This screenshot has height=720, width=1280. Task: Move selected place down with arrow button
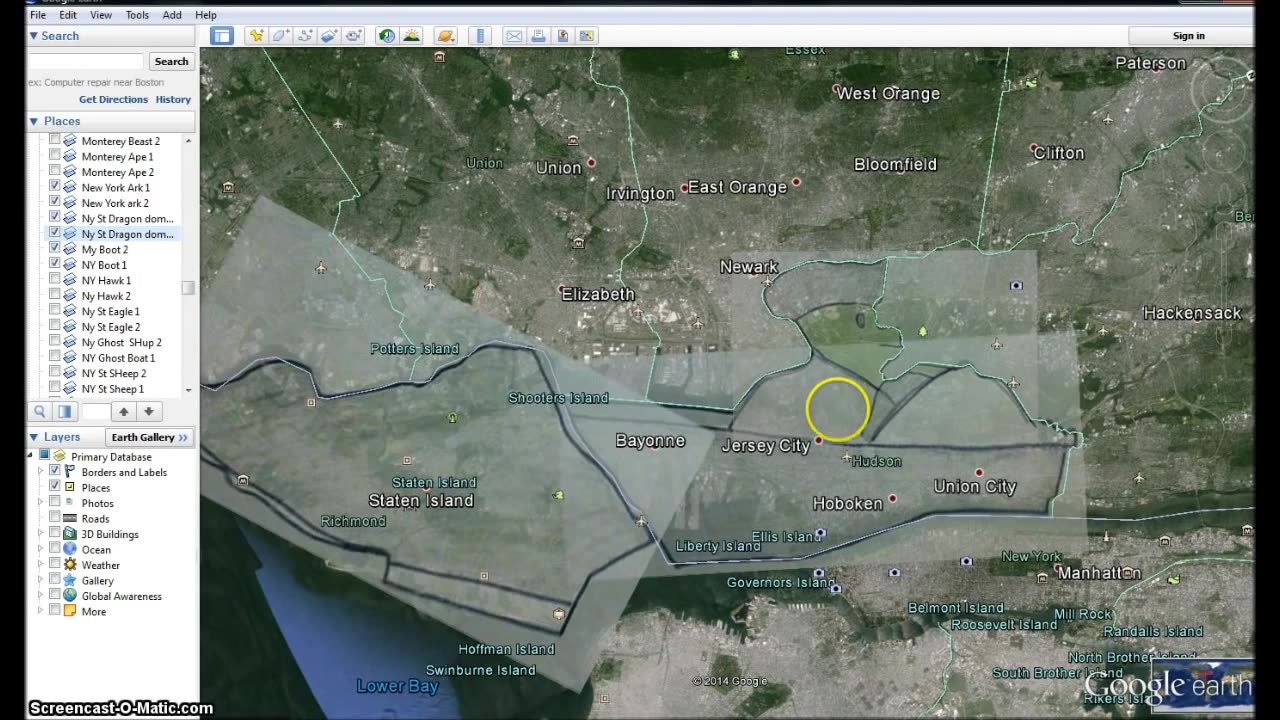148,411
